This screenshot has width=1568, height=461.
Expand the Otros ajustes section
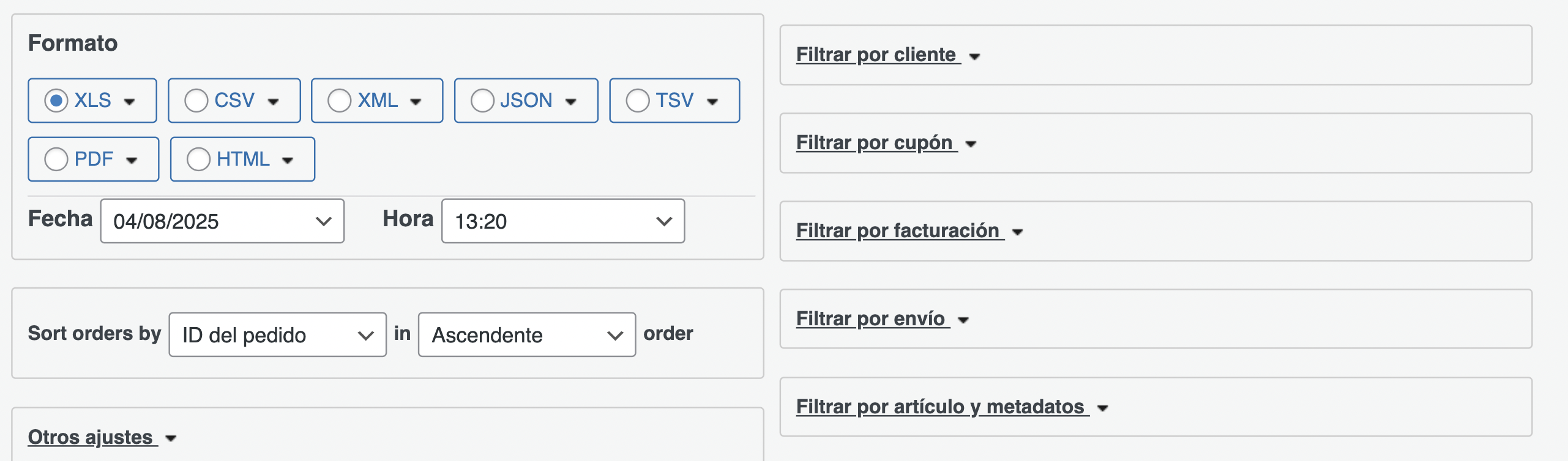102,438
